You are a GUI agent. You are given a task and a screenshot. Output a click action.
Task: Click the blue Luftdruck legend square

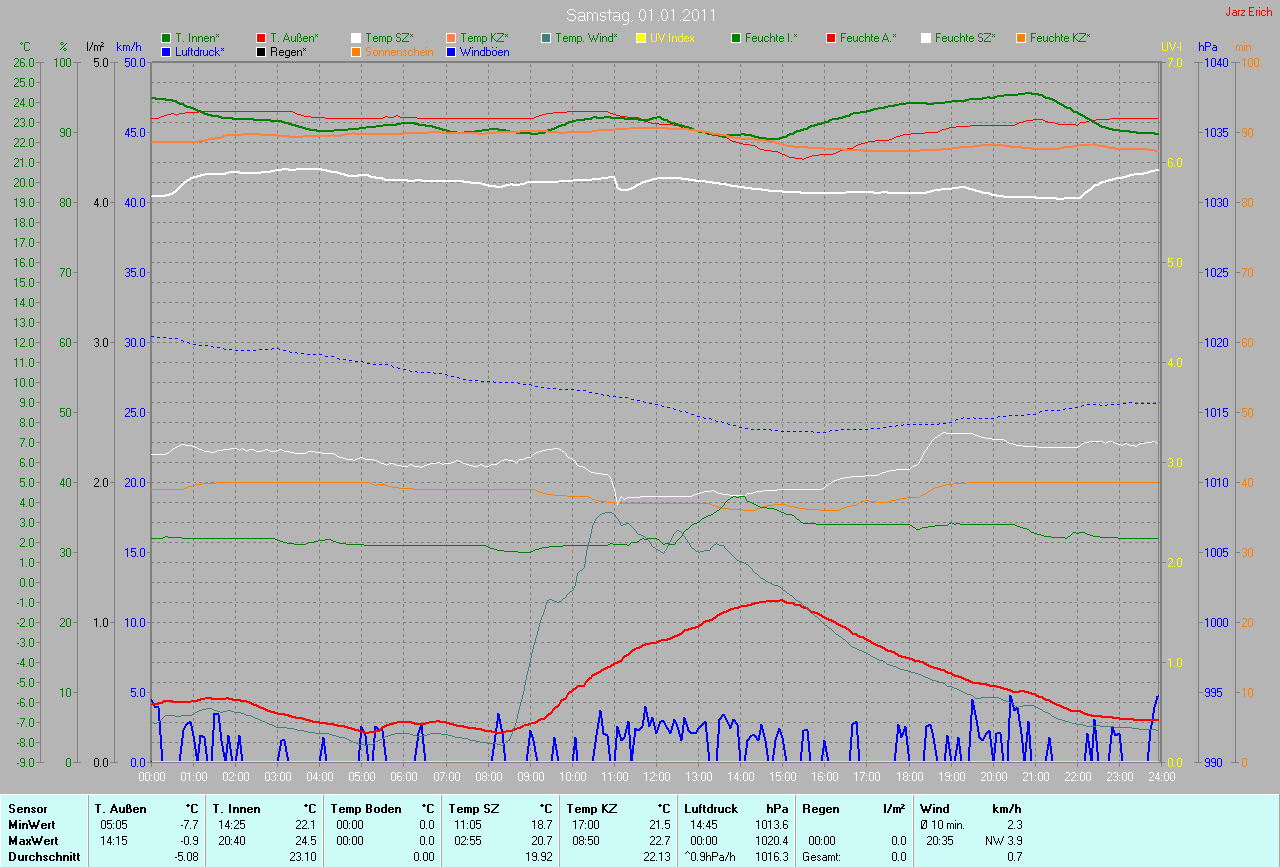point(166,51)
